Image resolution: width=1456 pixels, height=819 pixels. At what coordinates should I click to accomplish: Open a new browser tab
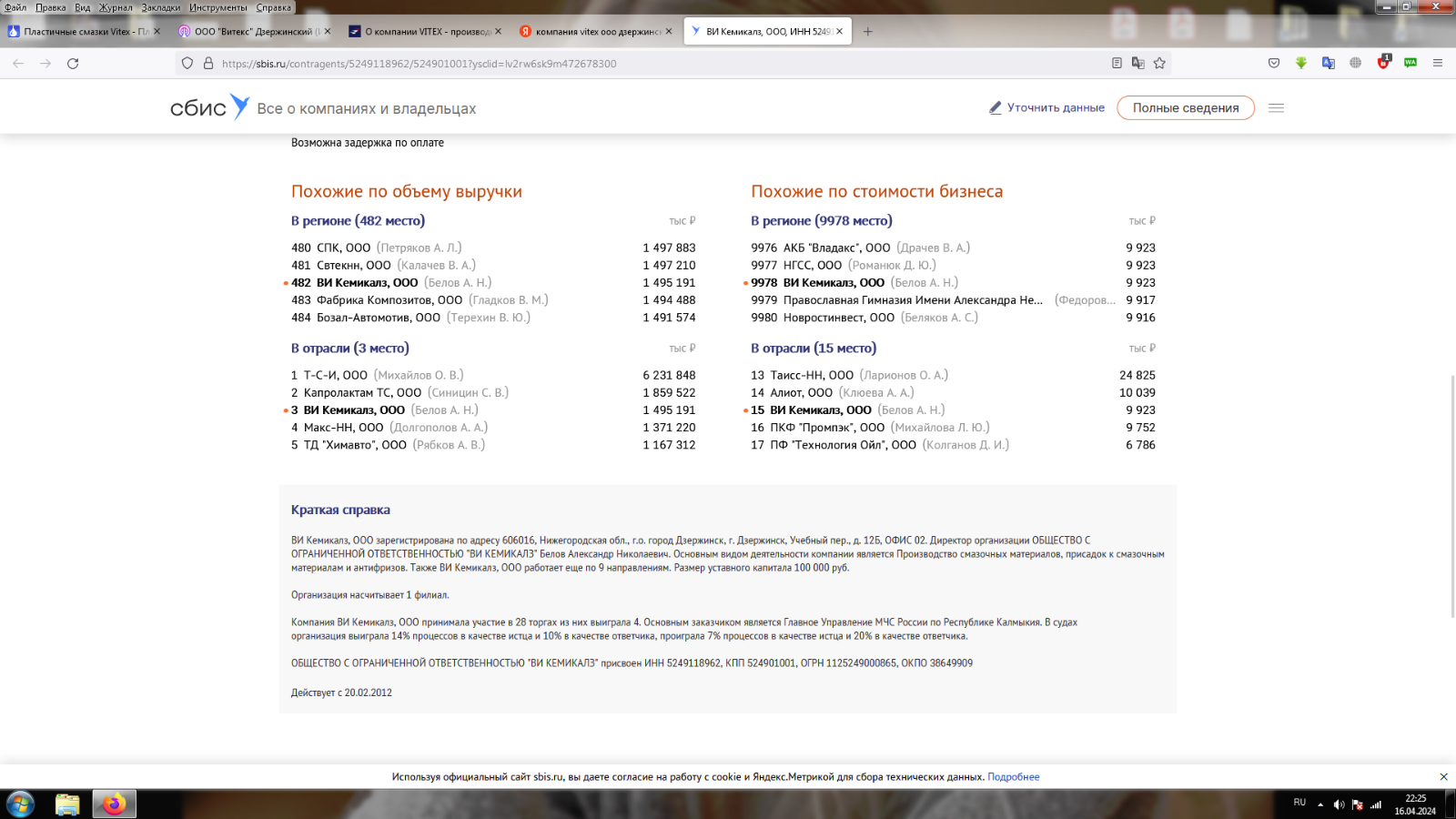(867, 31)
